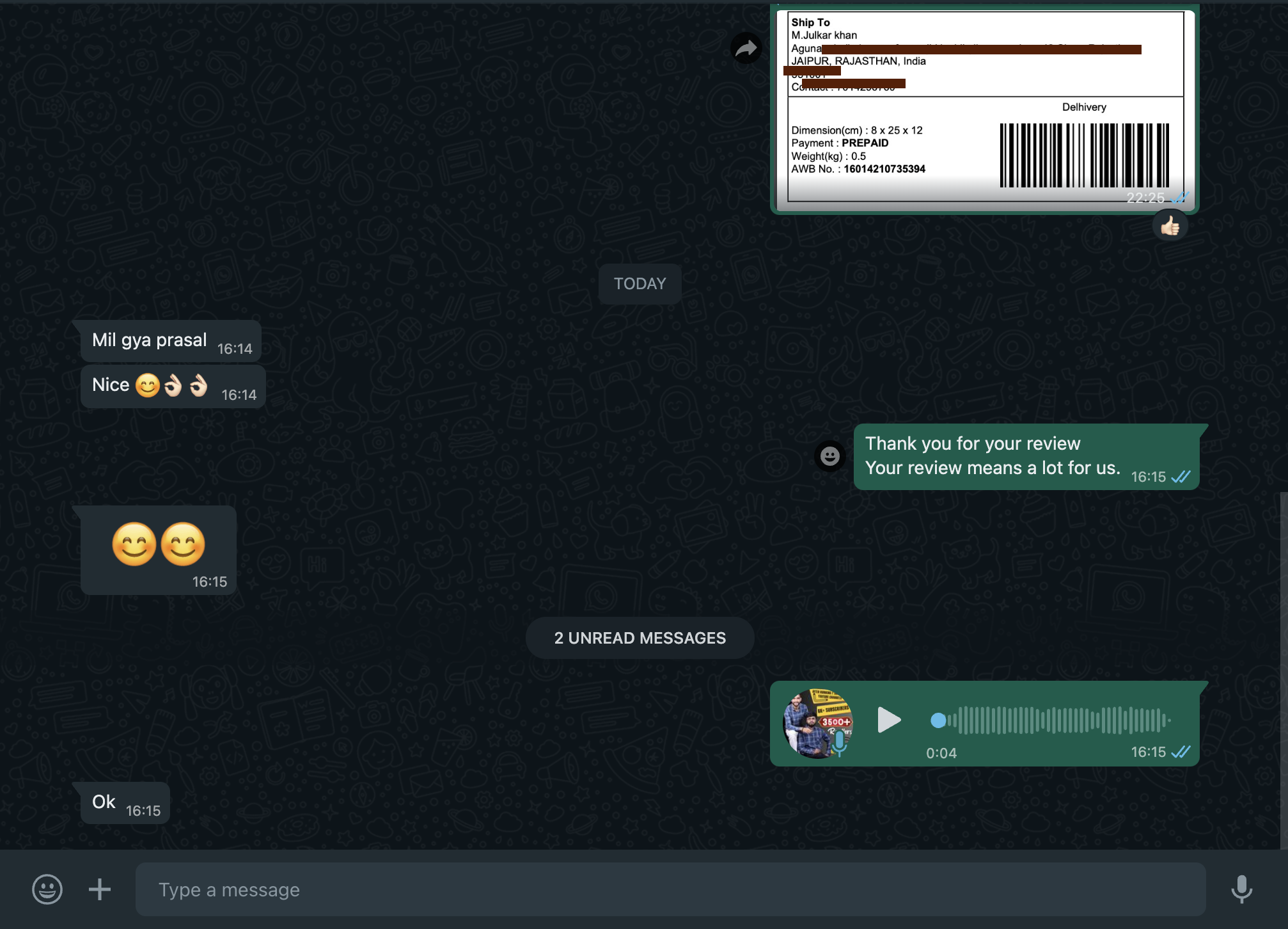Open emoji reaction button beside thank you message
This screenshot has height=929, width=1288.
(x=830, y=456)
